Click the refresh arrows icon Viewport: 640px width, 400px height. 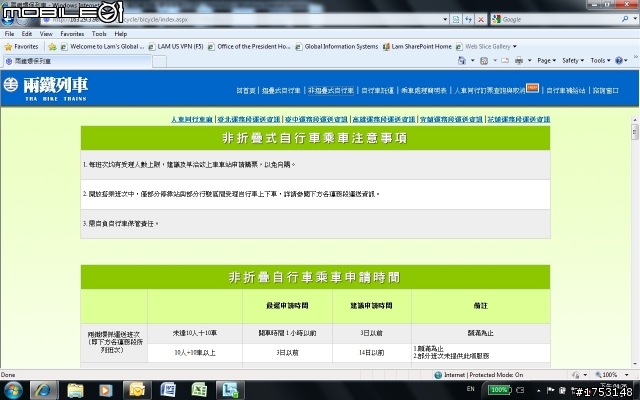[x=469, y=19]
